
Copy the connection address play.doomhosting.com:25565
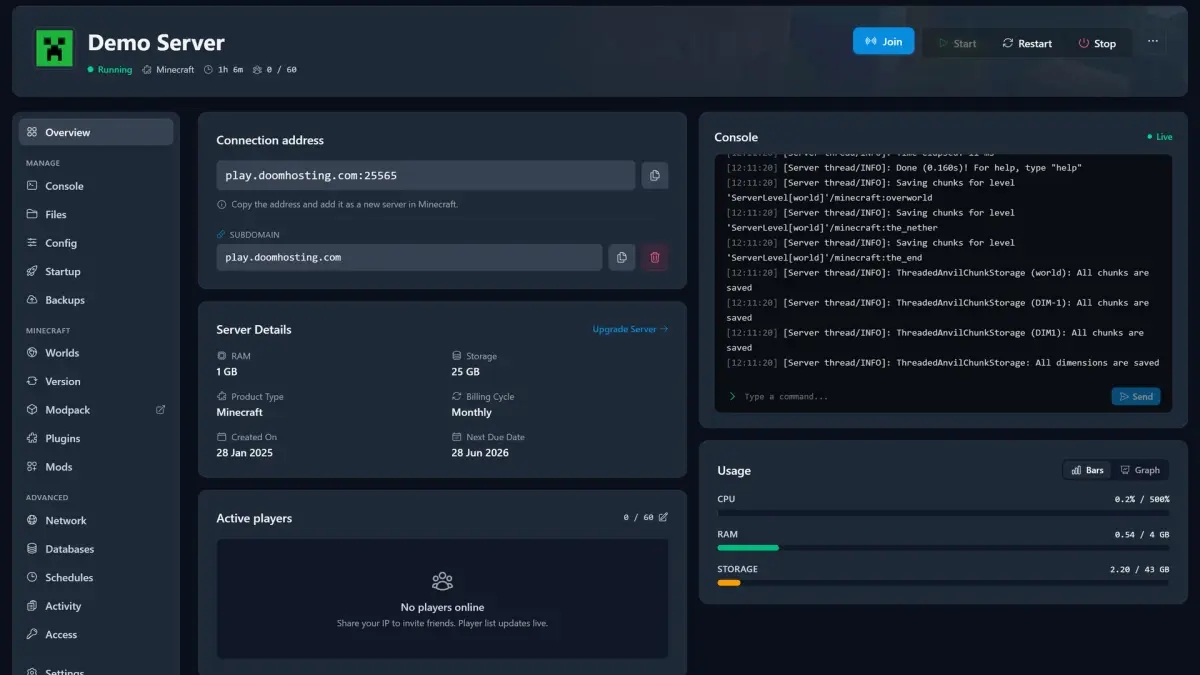654,175
